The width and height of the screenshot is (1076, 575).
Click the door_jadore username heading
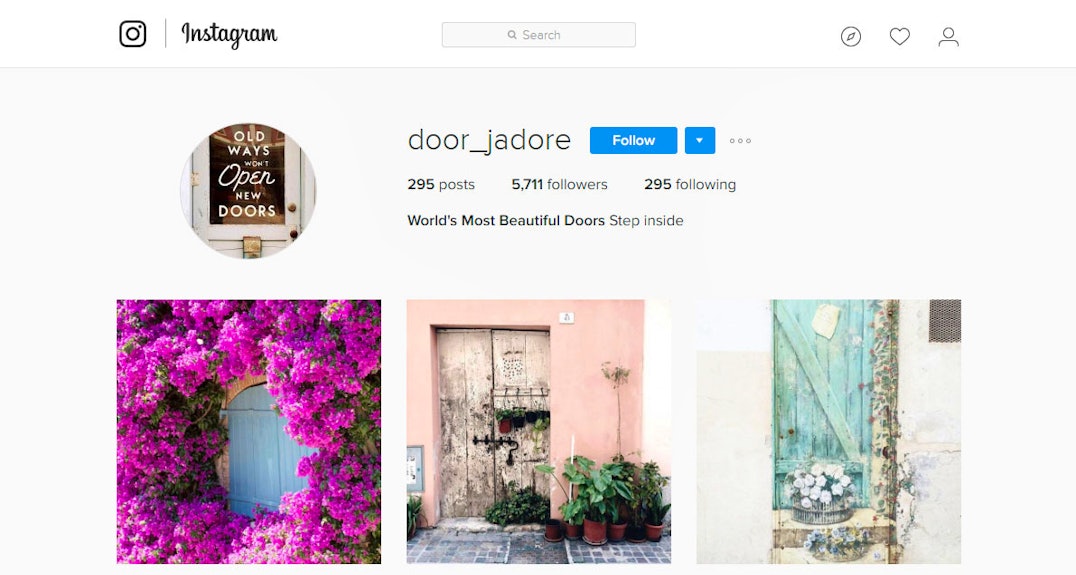pyautogui.click(x=489, y=140)
